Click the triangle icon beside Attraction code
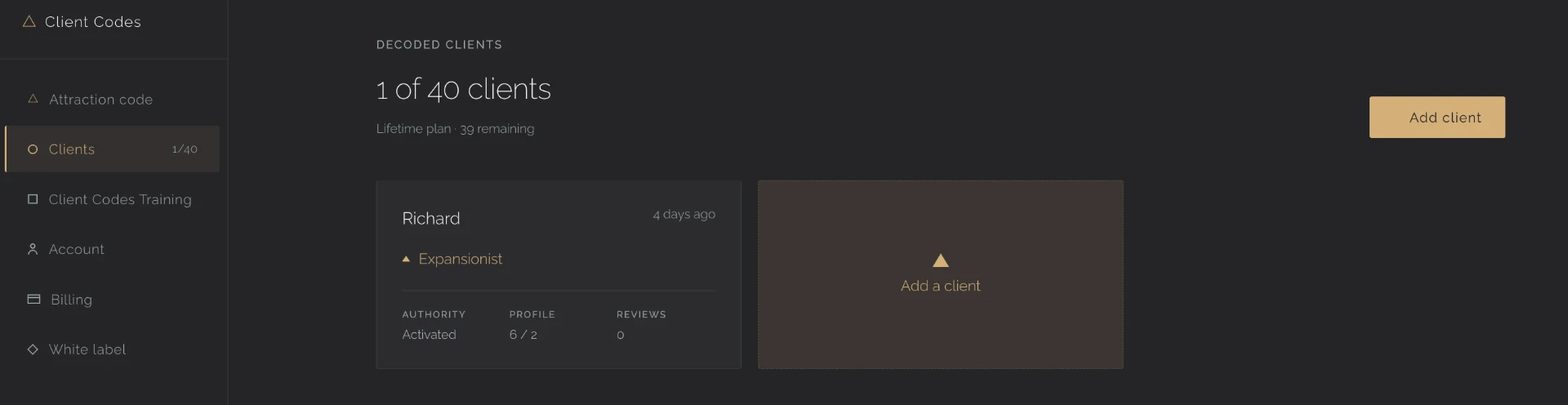The height and width of the screenshot is (405, 1568). 33,99
